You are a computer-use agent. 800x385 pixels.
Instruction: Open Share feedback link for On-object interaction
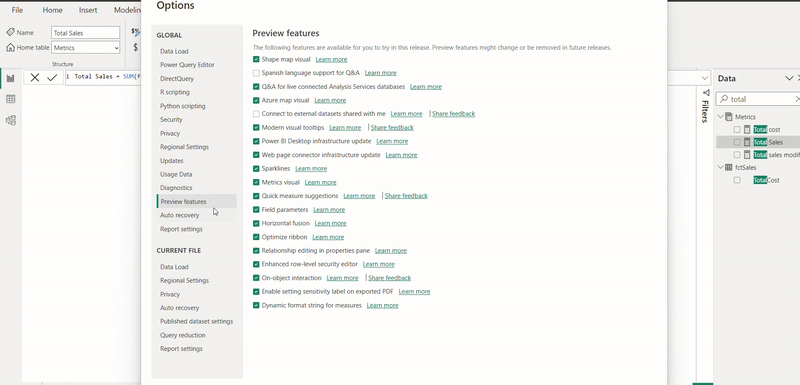[x=389, y=278]
